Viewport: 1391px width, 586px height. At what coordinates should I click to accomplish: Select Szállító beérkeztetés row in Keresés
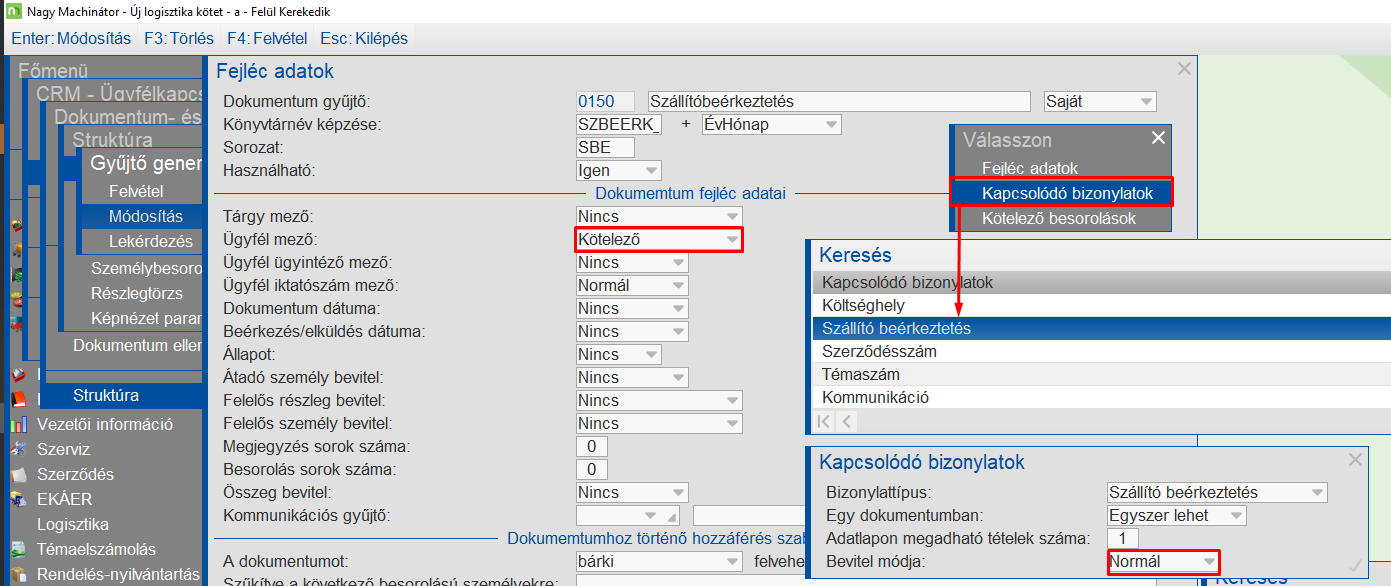pos(1101,328)
